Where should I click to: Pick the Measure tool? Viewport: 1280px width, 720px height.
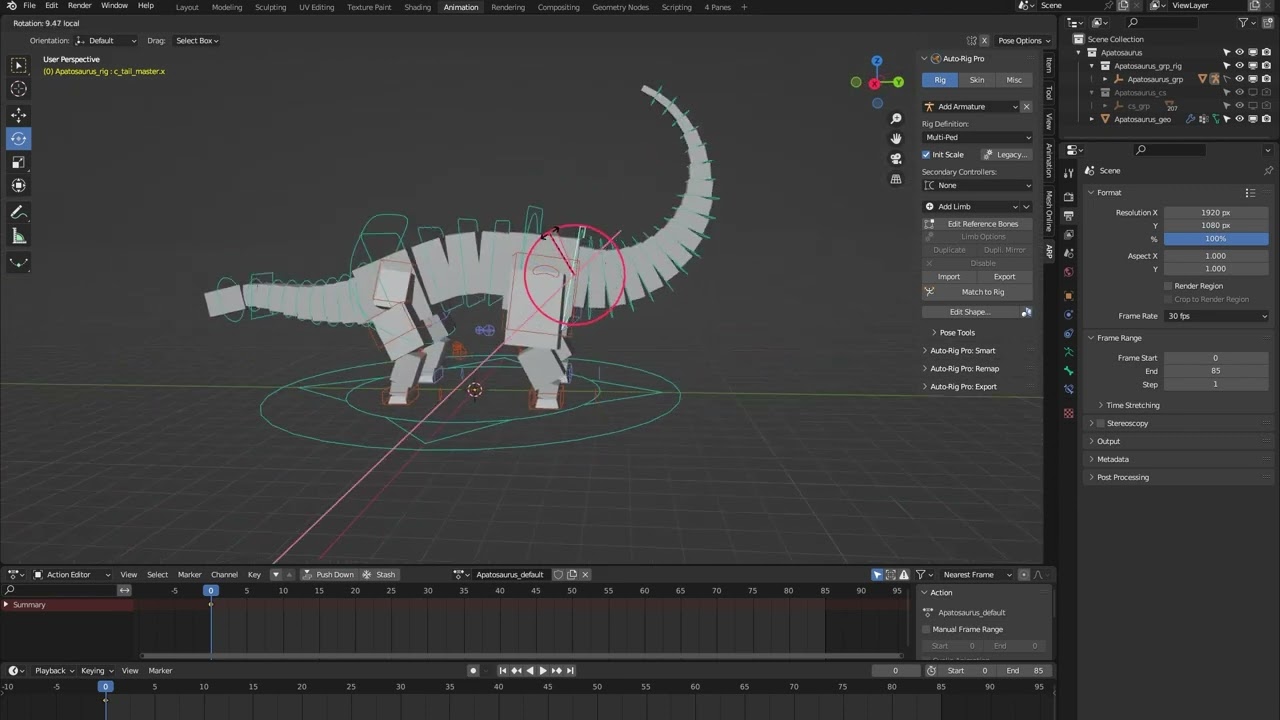18,236
